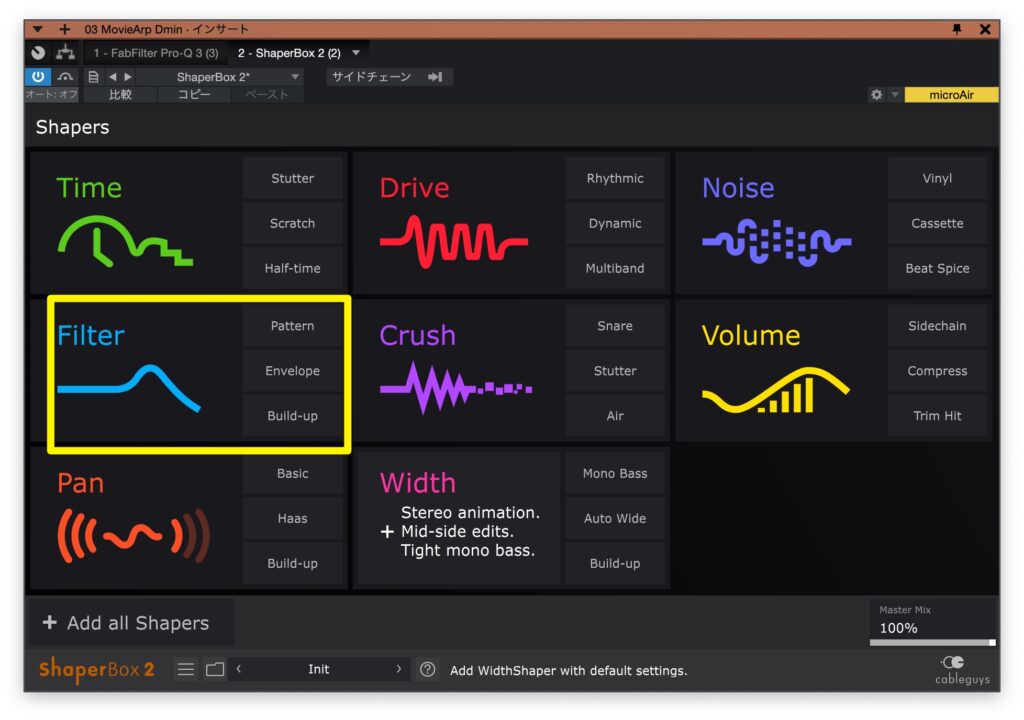Add the Drive shaper via its red waveform icon
This screenshot has width=1024, height=720.
(x=453, y=243)
